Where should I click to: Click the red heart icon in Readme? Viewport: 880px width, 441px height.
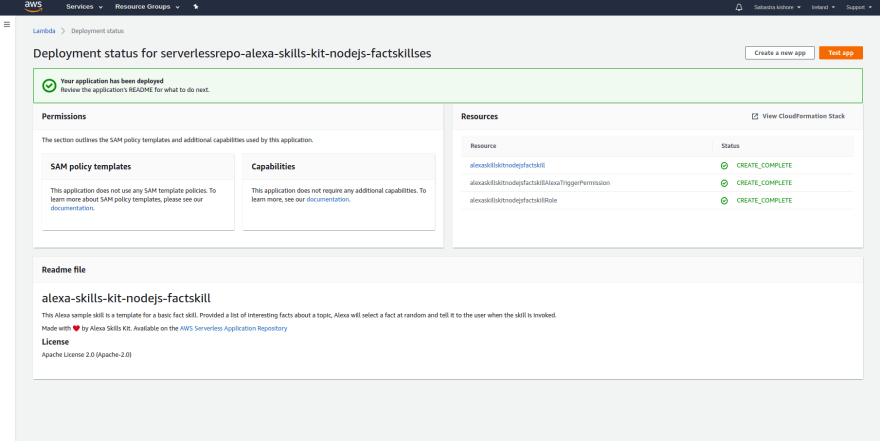click(76, 329)
